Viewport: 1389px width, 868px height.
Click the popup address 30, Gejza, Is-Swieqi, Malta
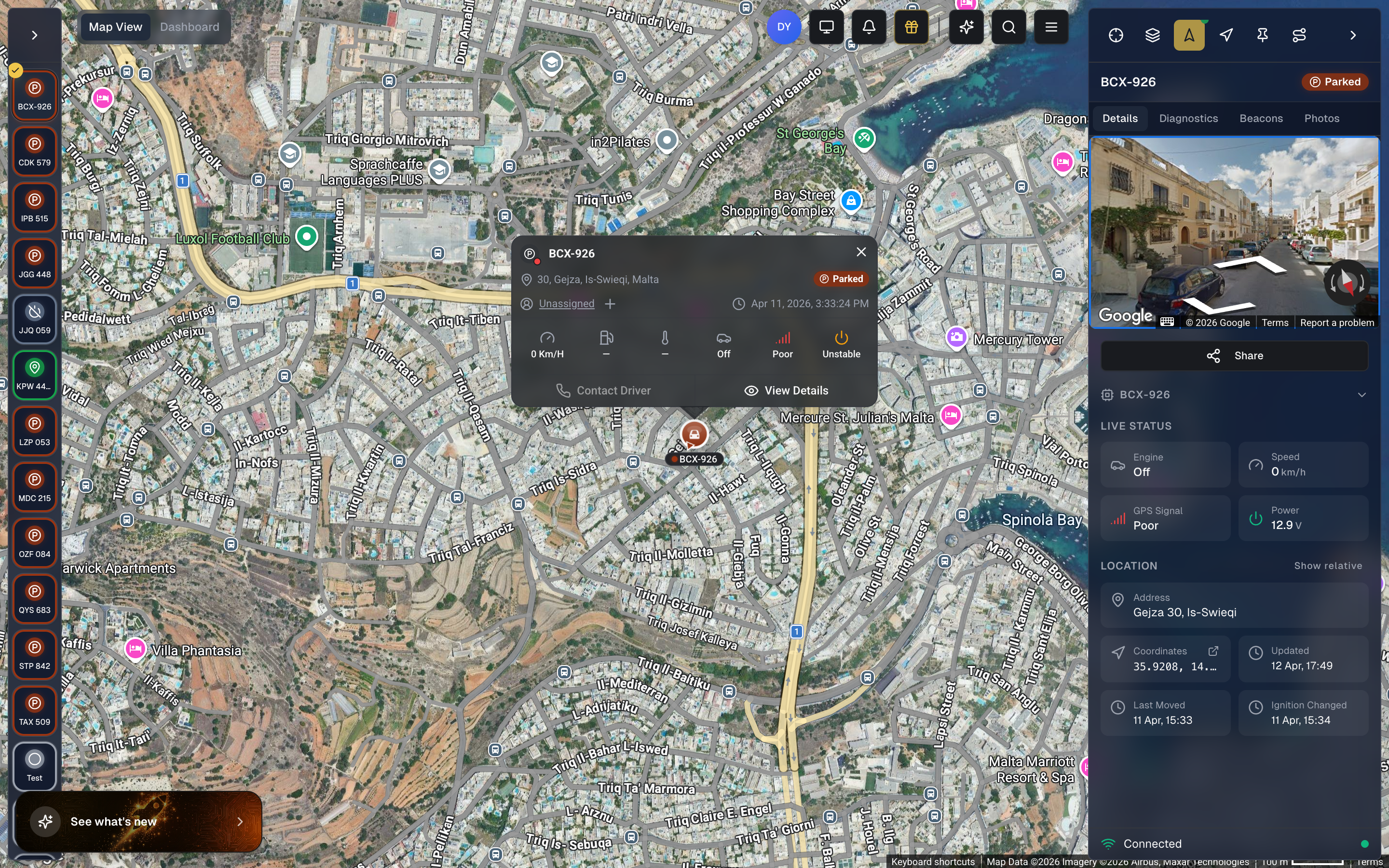click(598, 280)
